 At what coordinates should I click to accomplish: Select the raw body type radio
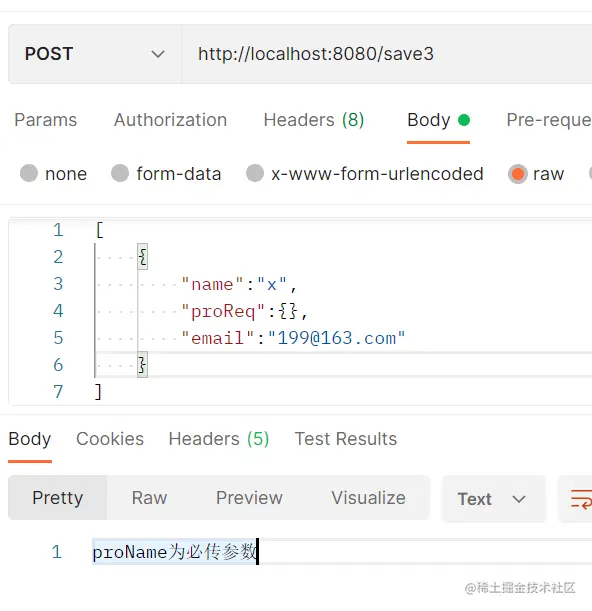(518, 174)
